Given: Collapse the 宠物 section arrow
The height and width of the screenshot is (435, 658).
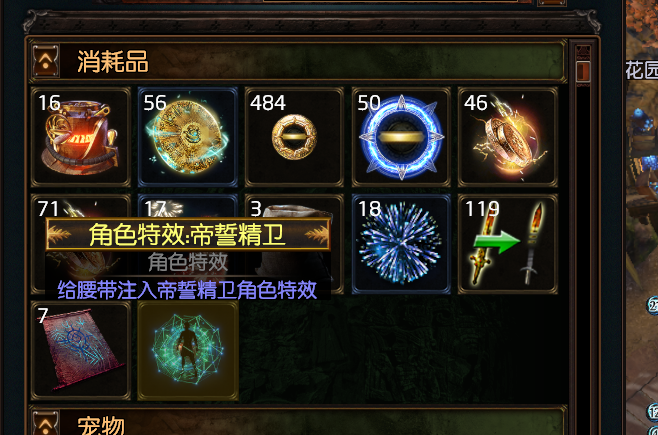Looking at the screenshot, I should coord(45,424).
